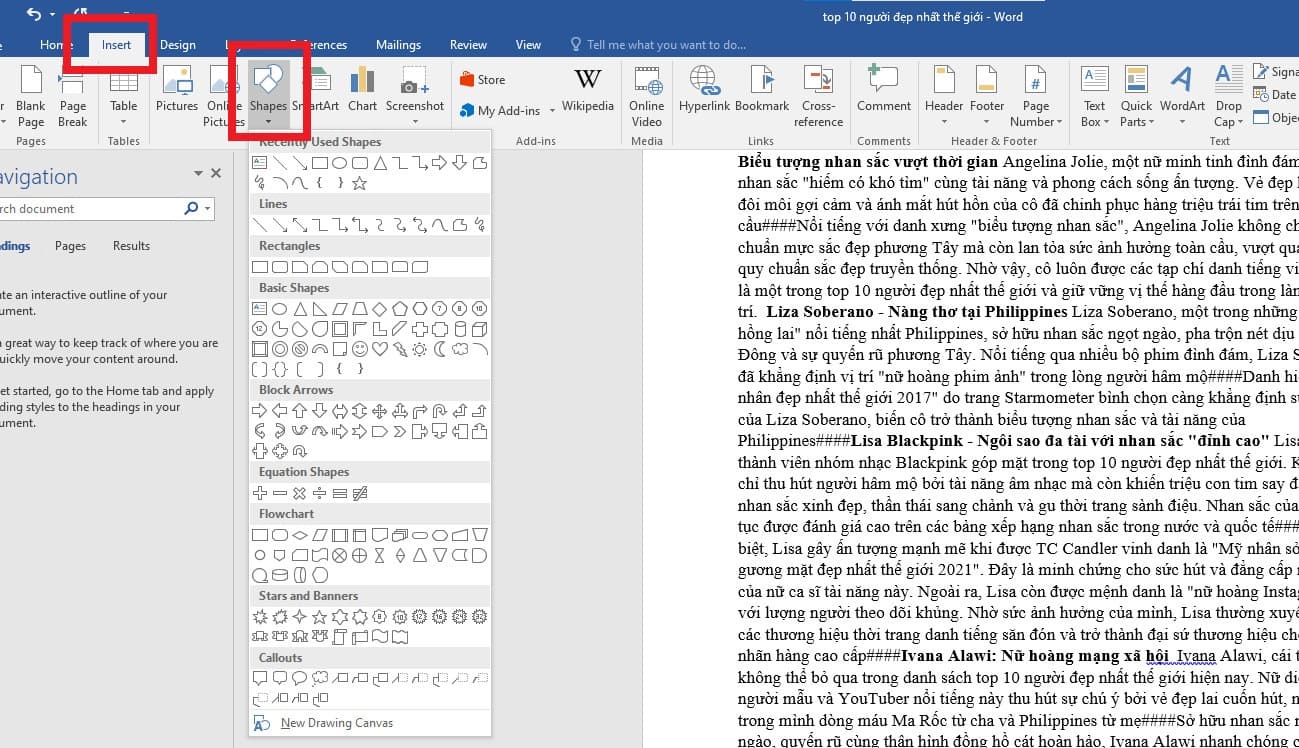Pick the Cloud Callout shape
The image size is (1299, 748).
point(320,678)
